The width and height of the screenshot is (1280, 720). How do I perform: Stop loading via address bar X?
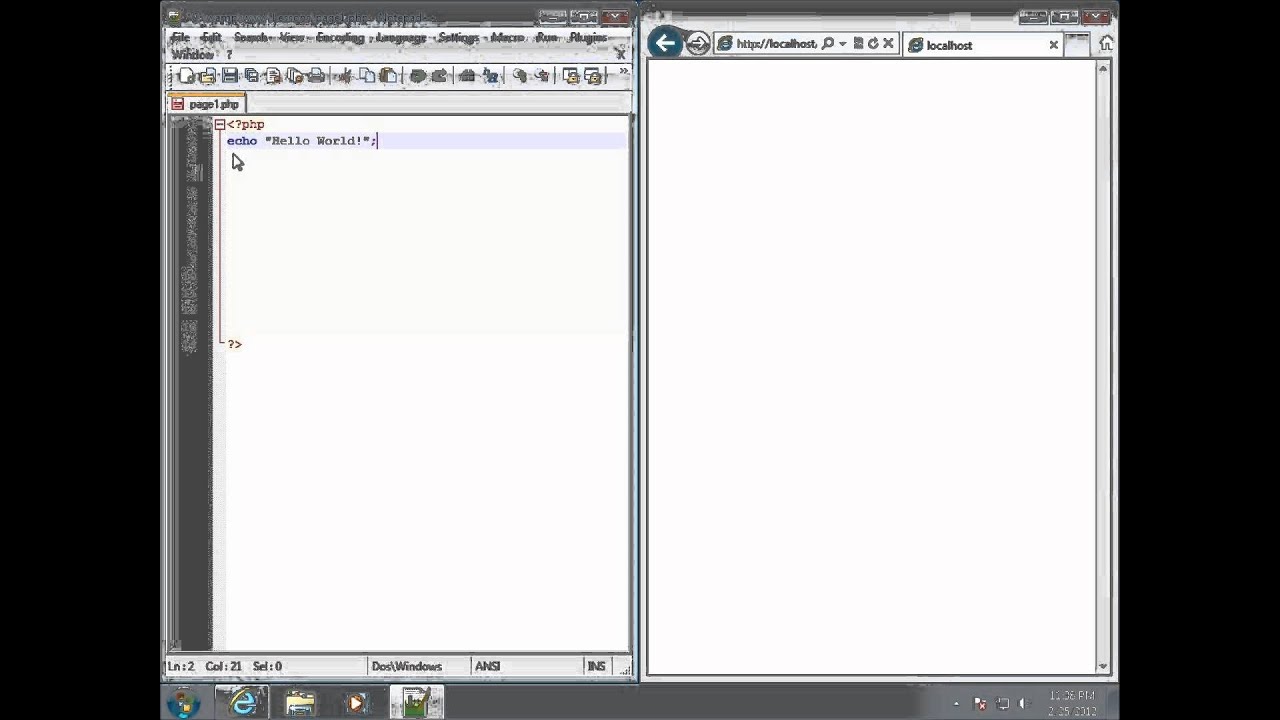888,44
